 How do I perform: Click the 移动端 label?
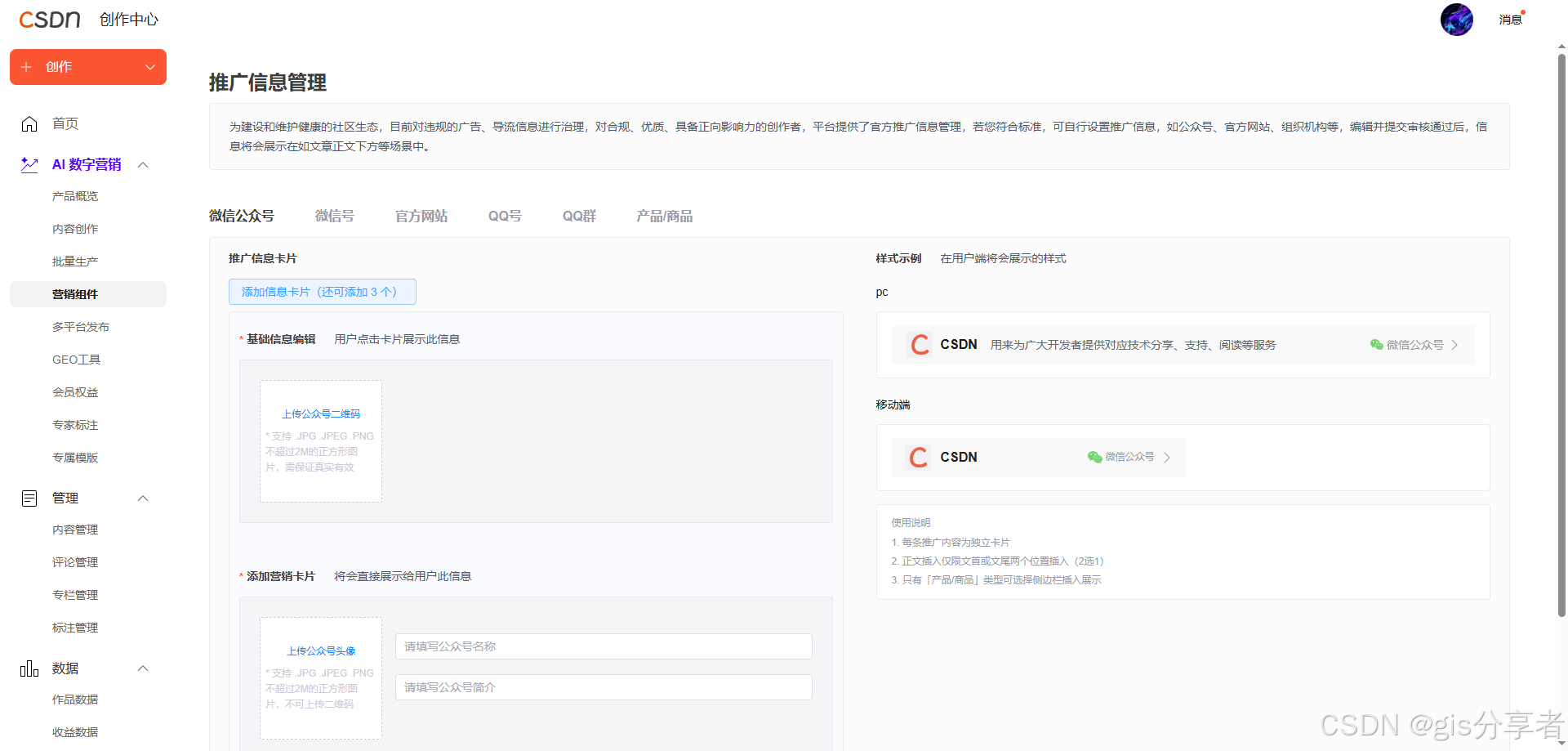coord(893,405)
